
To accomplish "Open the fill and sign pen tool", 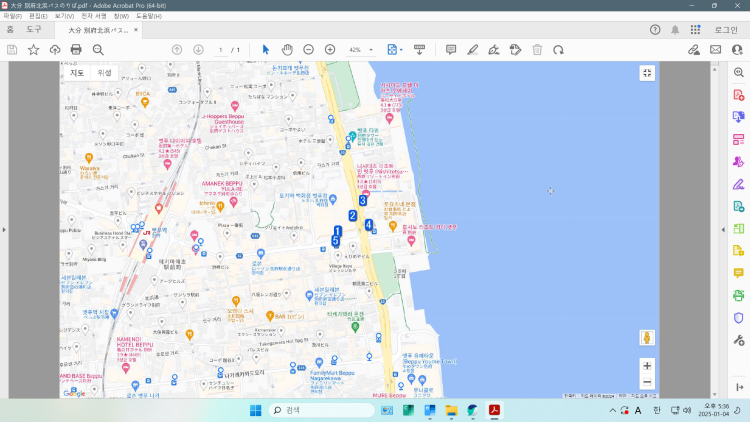I will [x=739, y=184].
